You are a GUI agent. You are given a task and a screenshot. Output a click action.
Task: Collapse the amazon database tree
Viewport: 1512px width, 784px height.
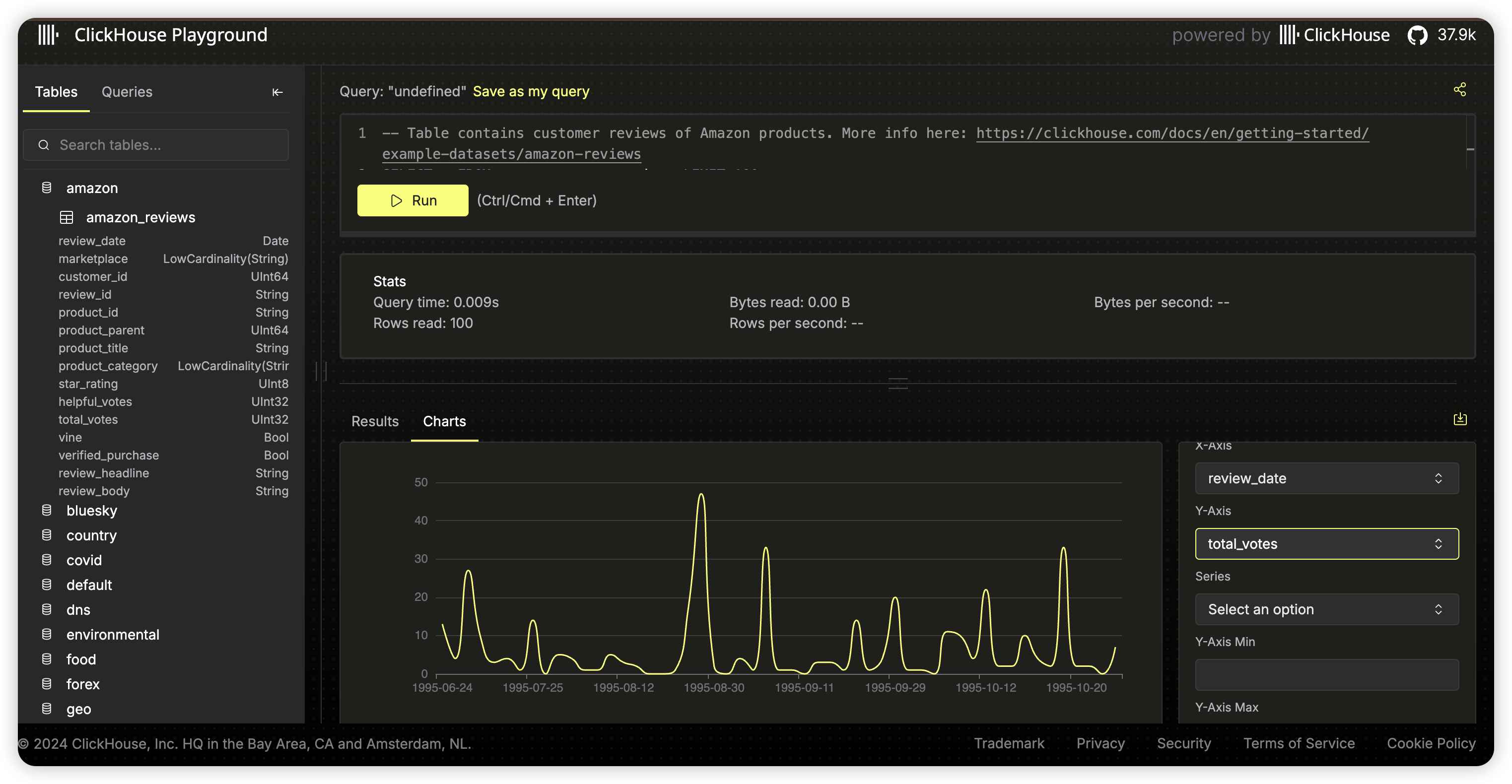click(x=92, y=188)
